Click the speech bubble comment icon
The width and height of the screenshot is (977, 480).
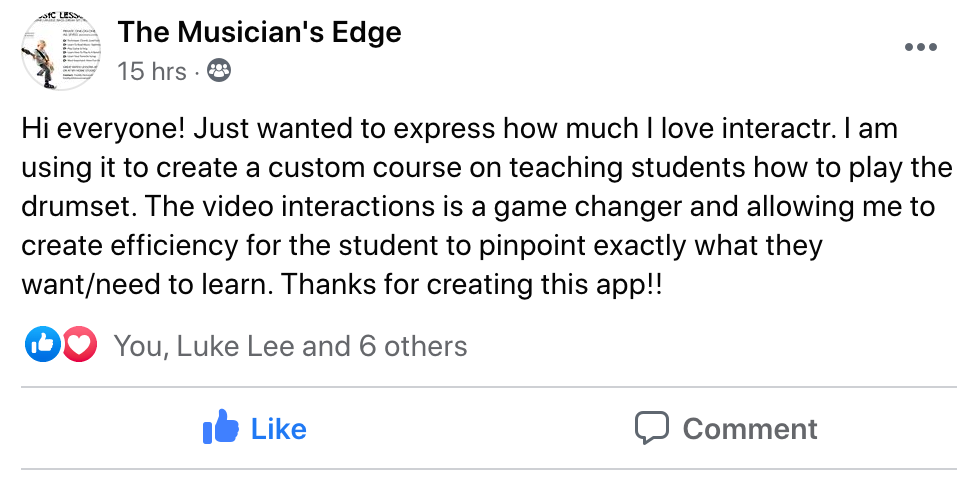652,428
